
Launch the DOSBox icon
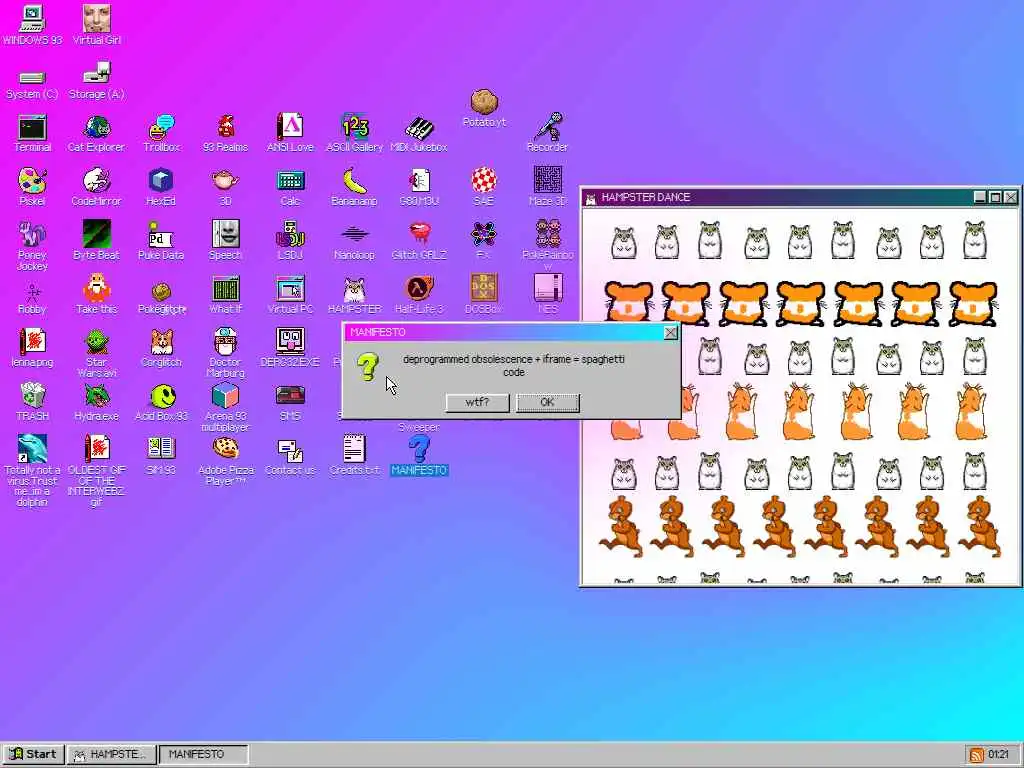point(483,294)
